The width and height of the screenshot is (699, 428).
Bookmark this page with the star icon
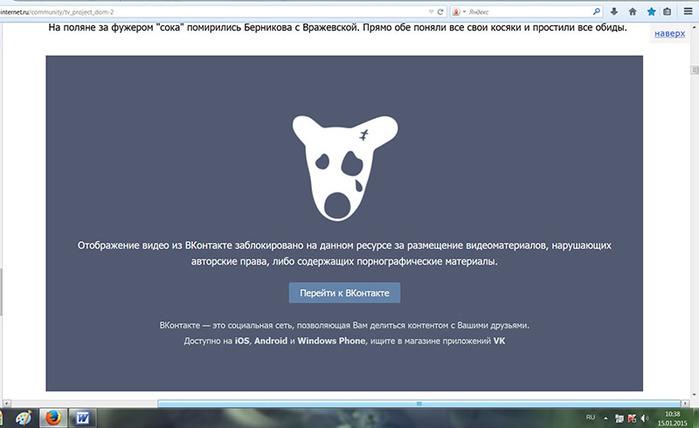tap(651, 12)
